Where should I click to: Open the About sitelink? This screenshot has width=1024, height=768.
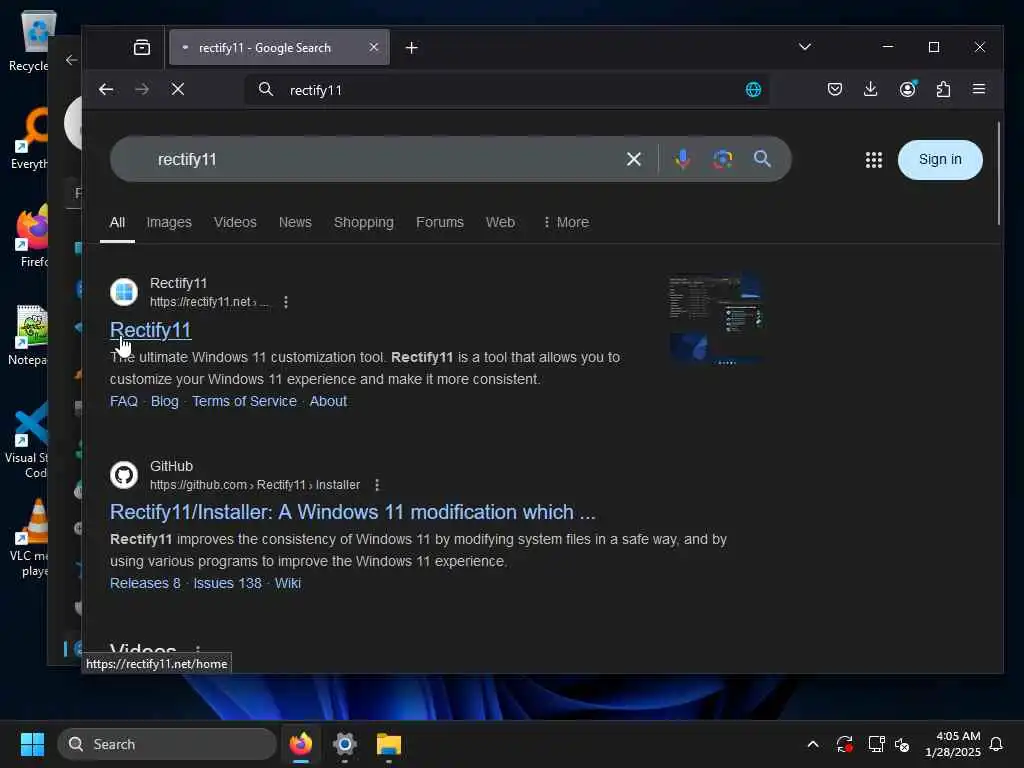pyautogui.click(x=328, y=401)
